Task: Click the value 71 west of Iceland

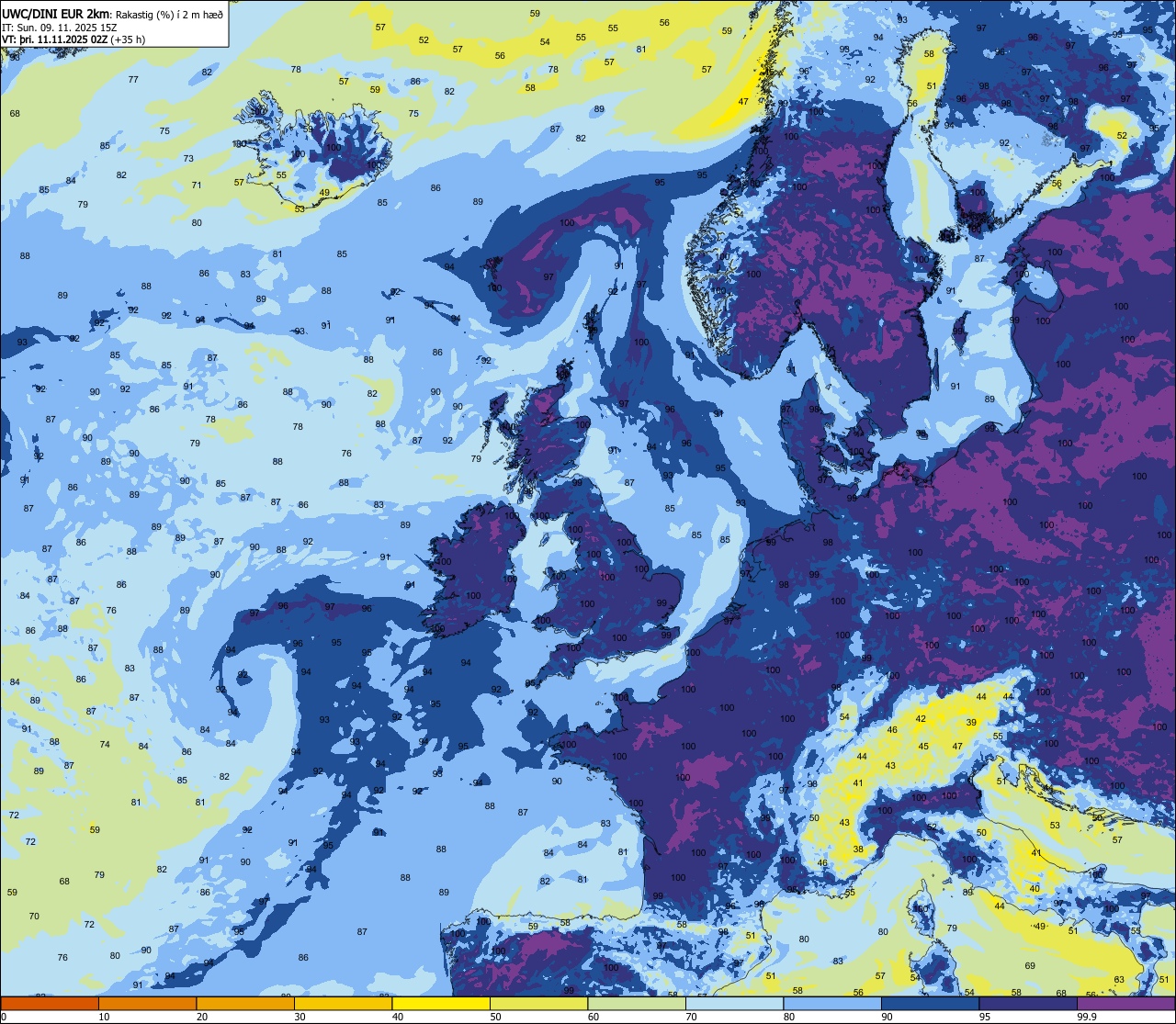Action: click(197, 186)
